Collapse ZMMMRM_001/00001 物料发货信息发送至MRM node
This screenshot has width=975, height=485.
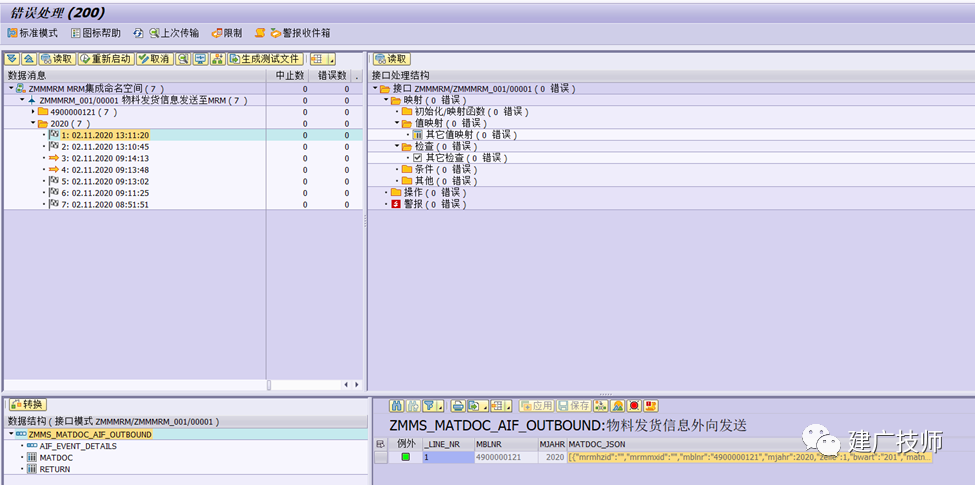(22, 100)
